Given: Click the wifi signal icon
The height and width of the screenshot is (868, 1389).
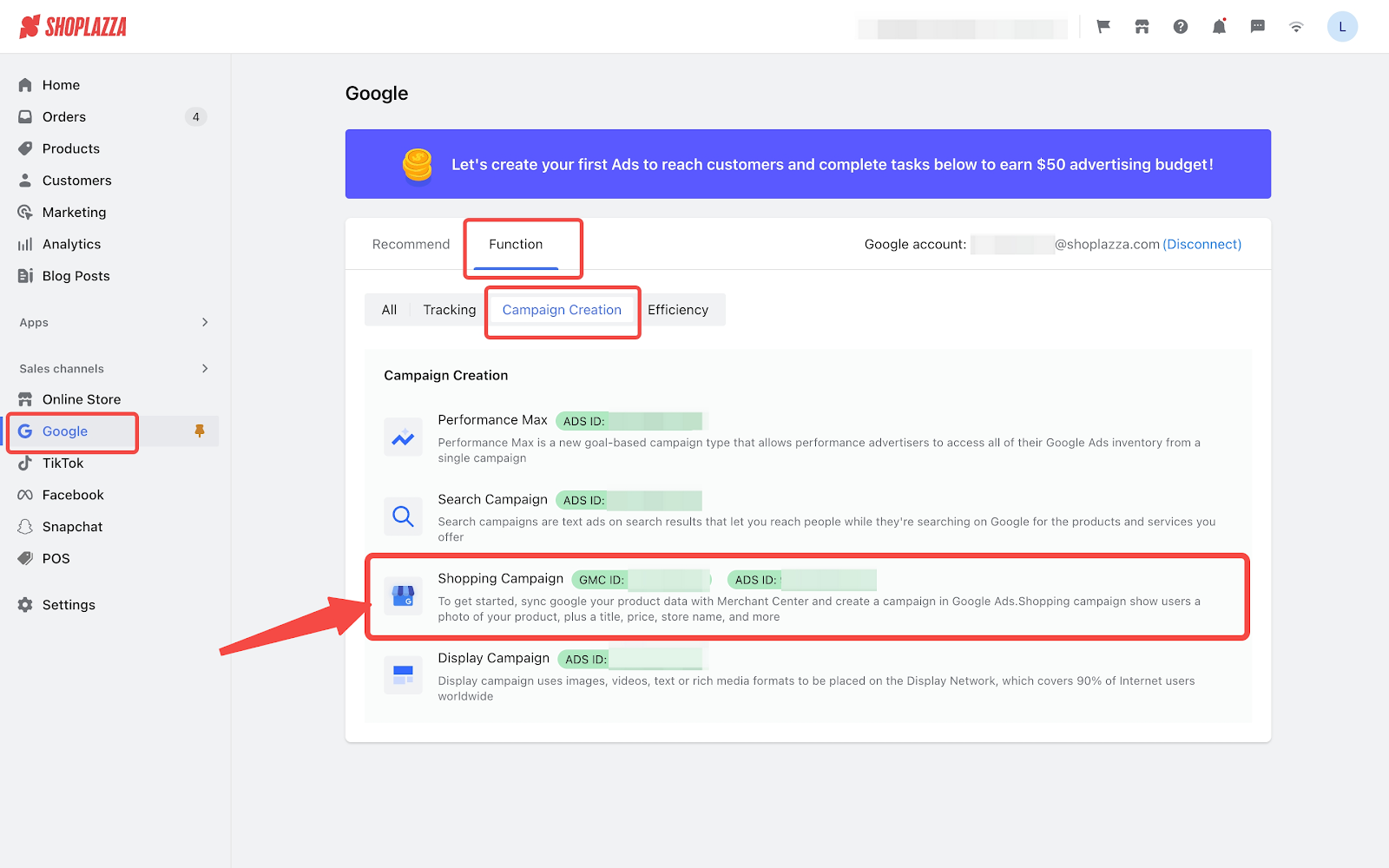Looking at the screenshot, I should tap(1296, 27).
